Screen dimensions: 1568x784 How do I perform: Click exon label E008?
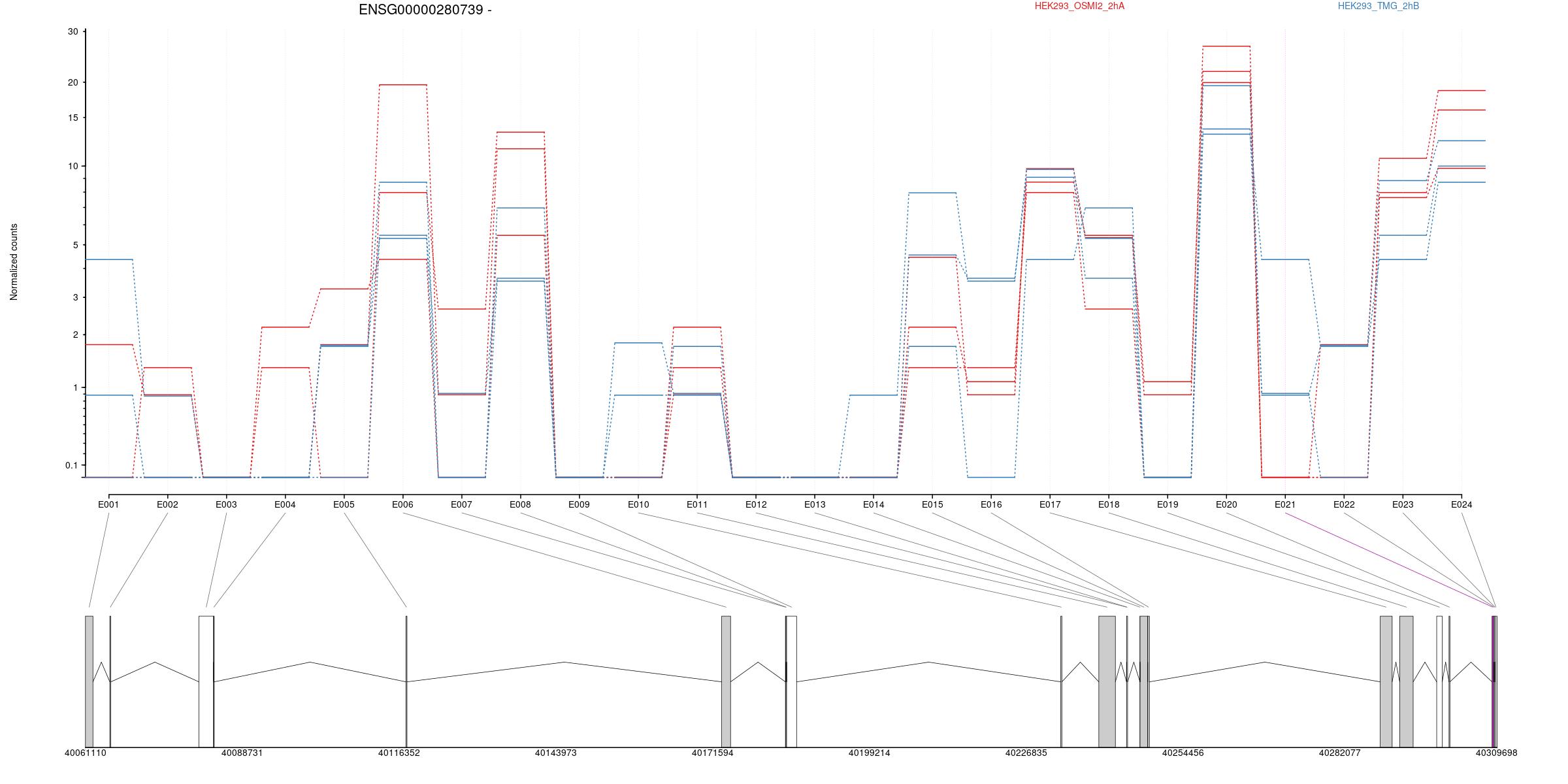pos(520,504)
